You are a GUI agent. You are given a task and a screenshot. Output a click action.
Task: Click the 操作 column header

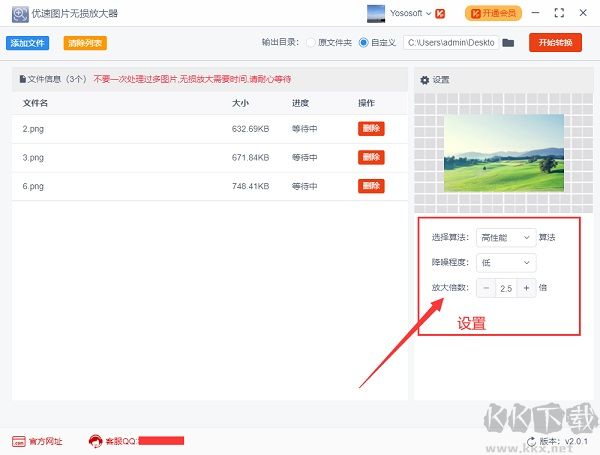[366, 103]
